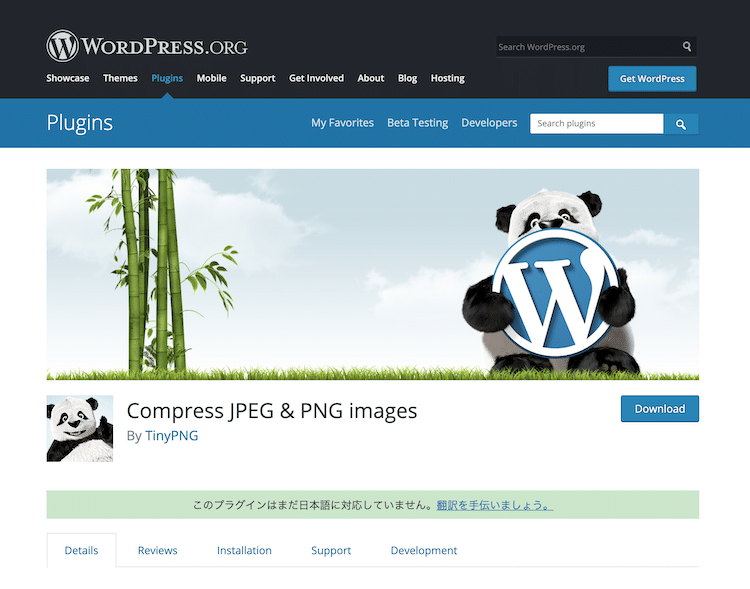This screenshot has width=750, height=589.
Task: Open the Hosting nav link
Action: [448, 78]
